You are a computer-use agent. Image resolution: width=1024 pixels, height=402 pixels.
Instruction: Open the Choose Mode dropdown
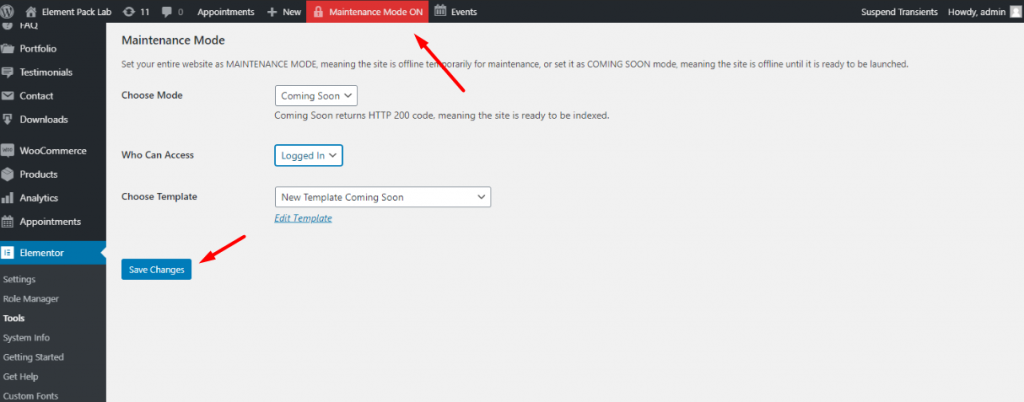coord(315,96)
